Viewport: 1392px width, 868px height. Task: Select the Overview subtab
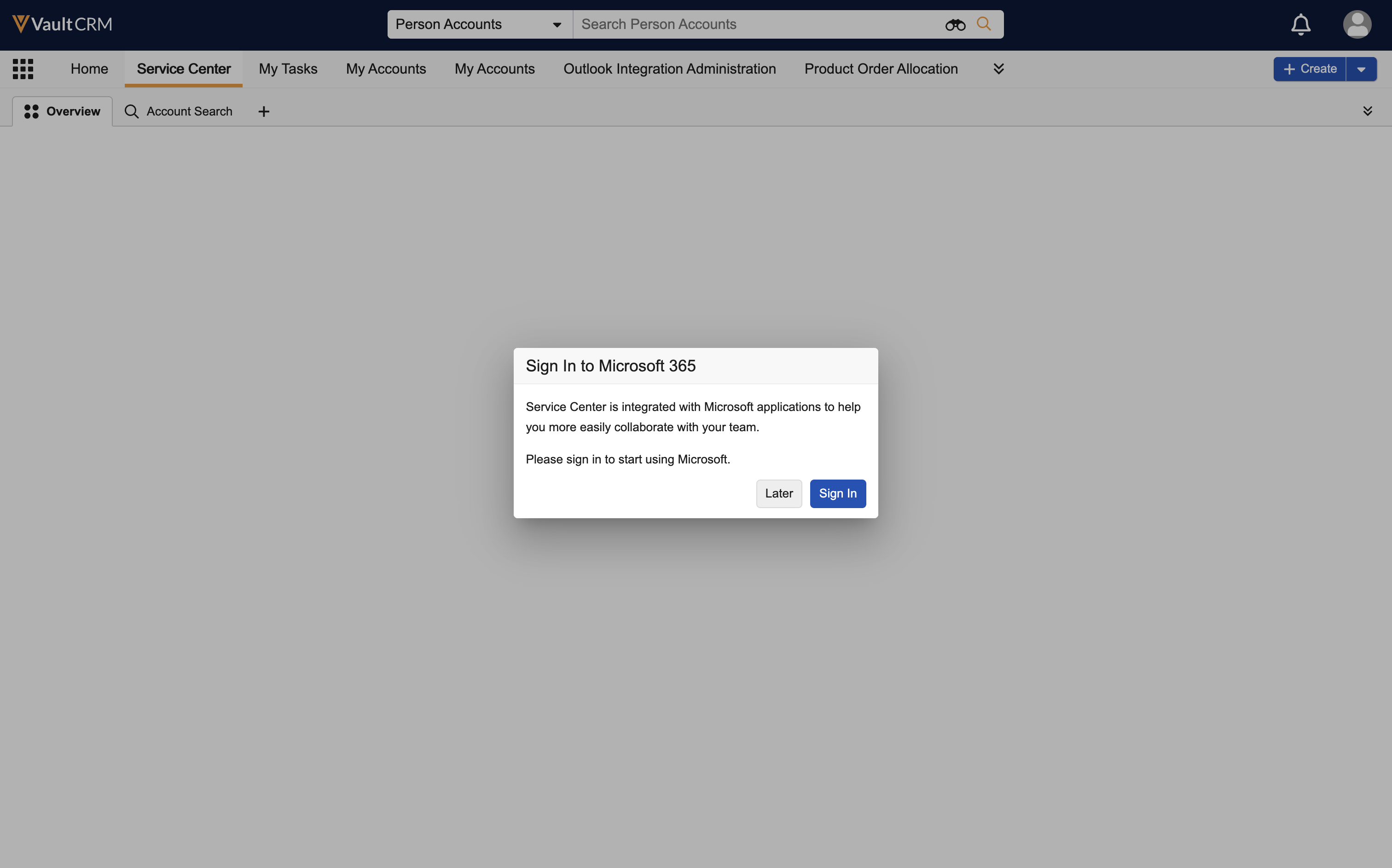63,111
